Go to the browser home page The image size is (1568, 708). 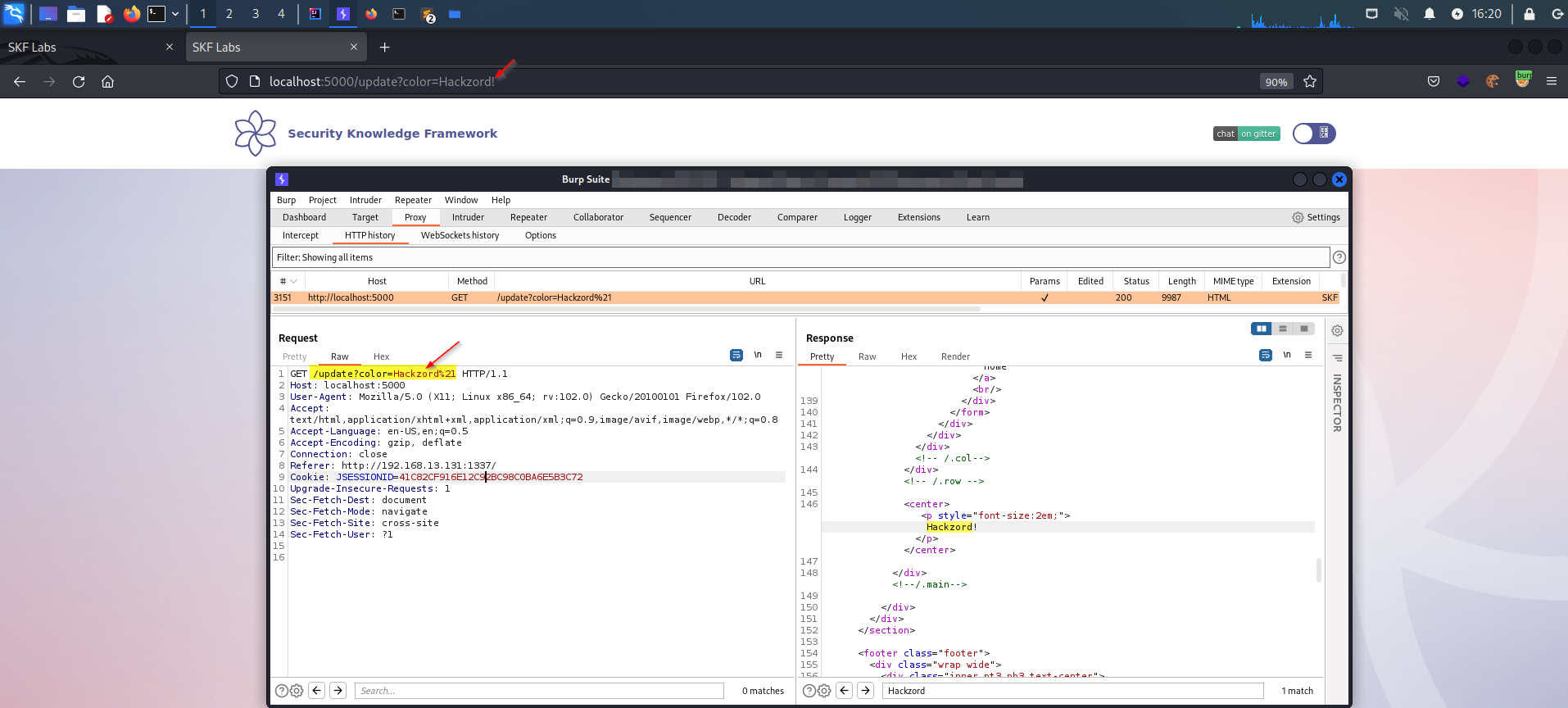tap(107, 81)
